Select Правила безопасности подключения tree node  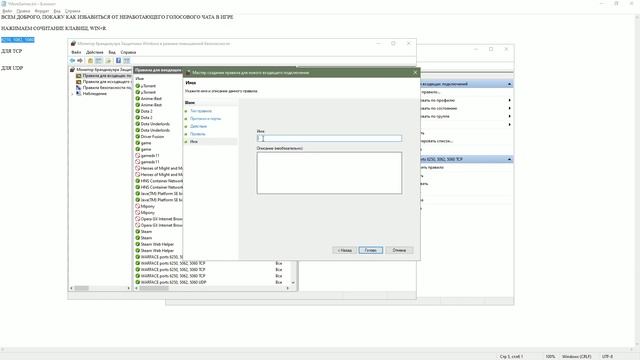pos(104,88)
